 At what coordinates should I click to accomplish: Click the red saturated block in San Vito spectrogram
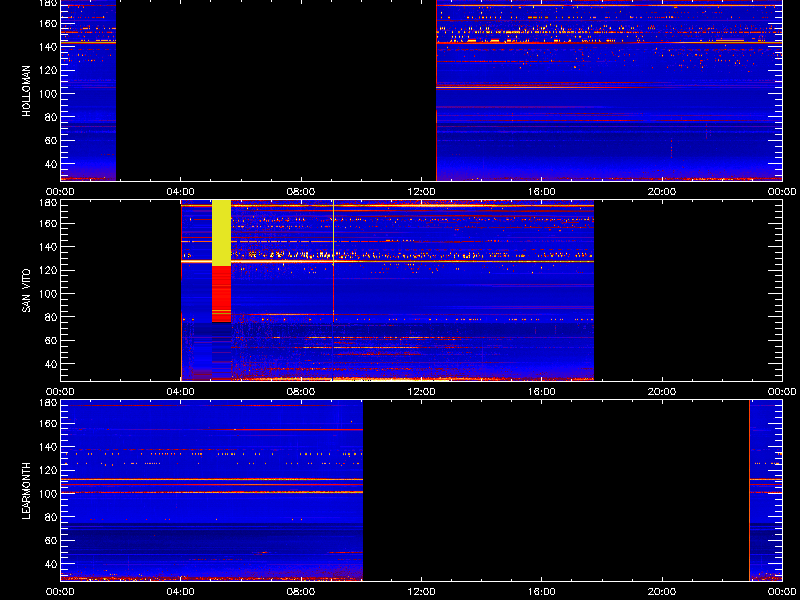(x=221, y=294)
